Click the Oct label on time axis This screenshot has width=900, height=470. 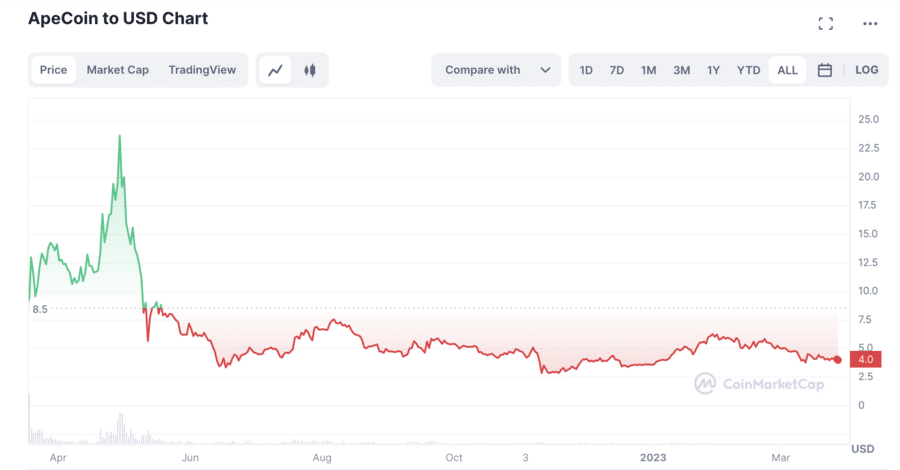coord(453,457)
